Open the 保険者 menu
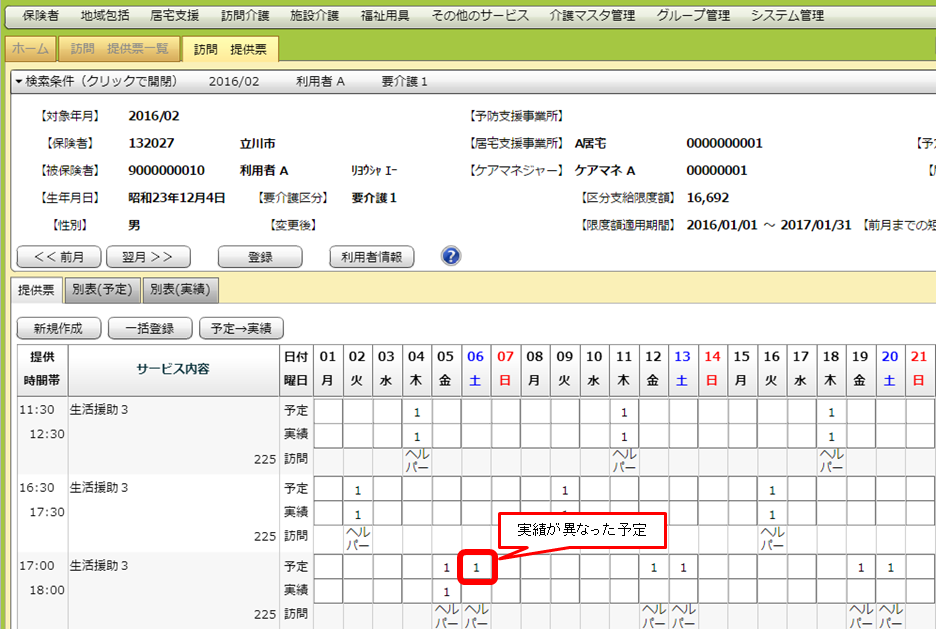This screenshot has height=629, width=936. click(x=40, y=15)
